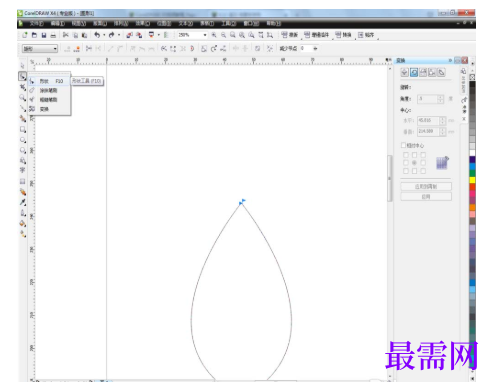Choose the Zoom tool in the toolbox
497x387 pixels.
point(22,98)
